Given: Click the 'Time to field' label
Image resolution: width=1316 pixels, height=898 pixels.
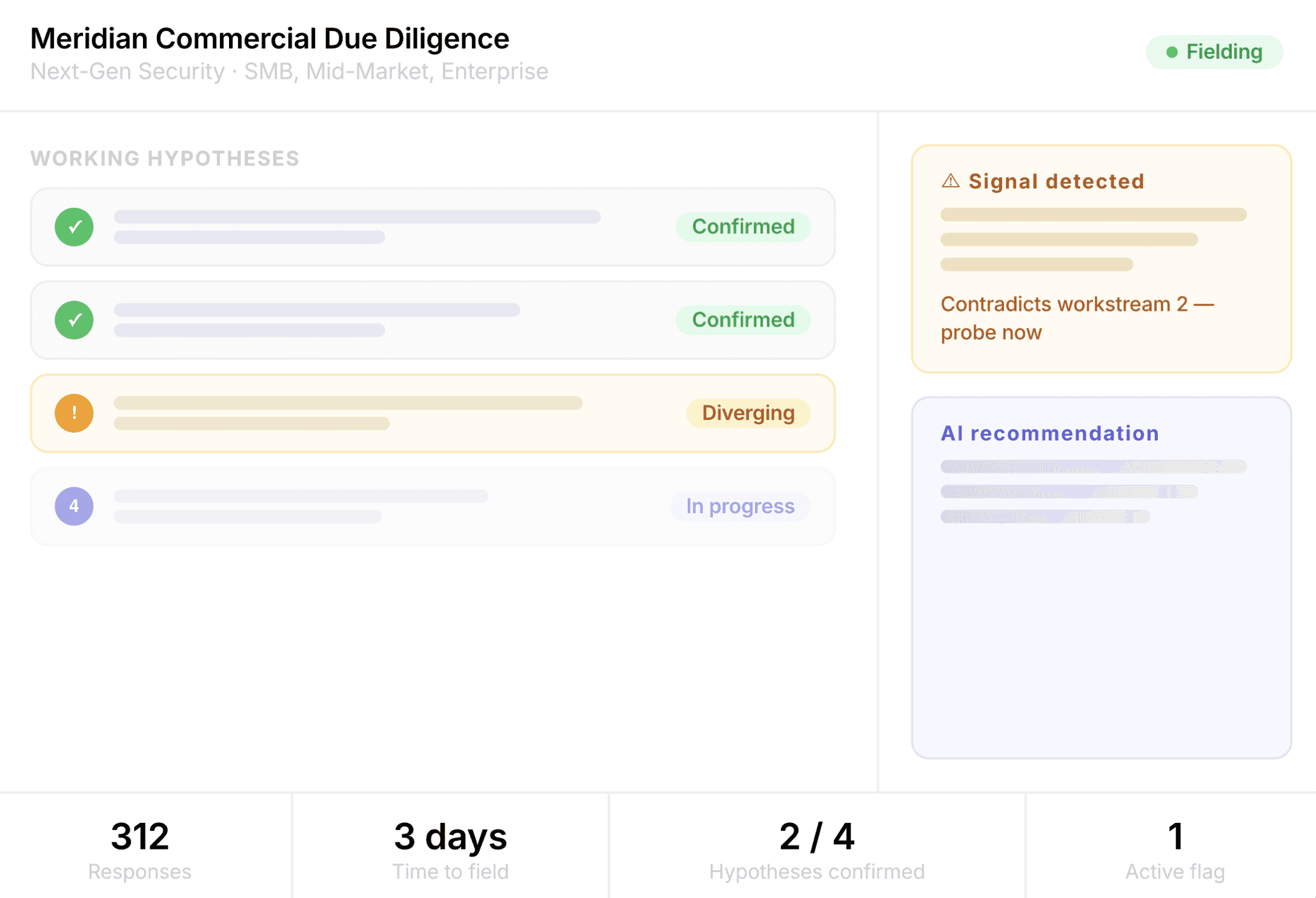Looking at the screenshot, I should [x=451, y=872].
